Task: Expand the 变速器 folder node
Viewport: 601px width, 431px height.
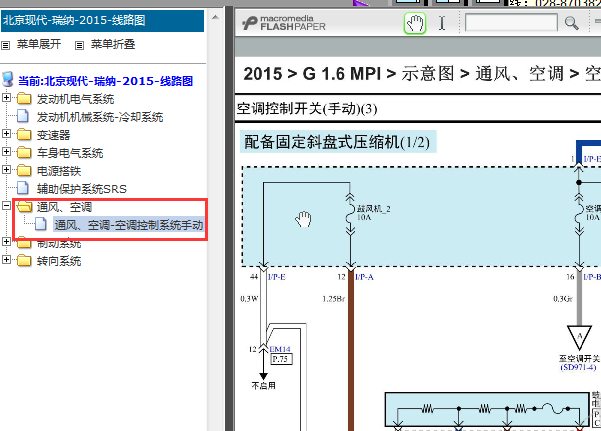Action: [6, 133]
